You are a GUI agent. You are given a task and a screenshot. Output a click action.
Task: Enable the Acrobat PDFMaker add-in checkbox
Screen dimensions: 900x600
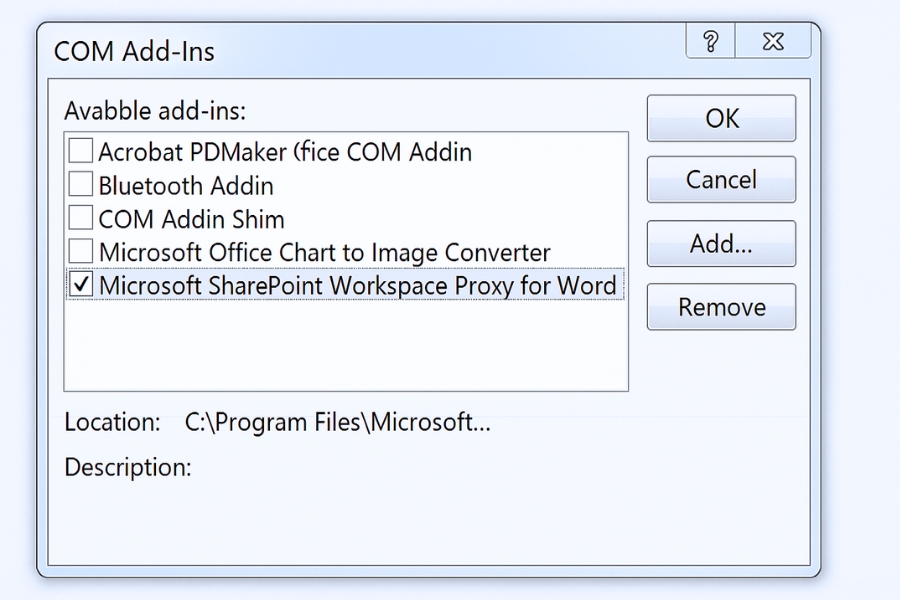click(80, 152)
